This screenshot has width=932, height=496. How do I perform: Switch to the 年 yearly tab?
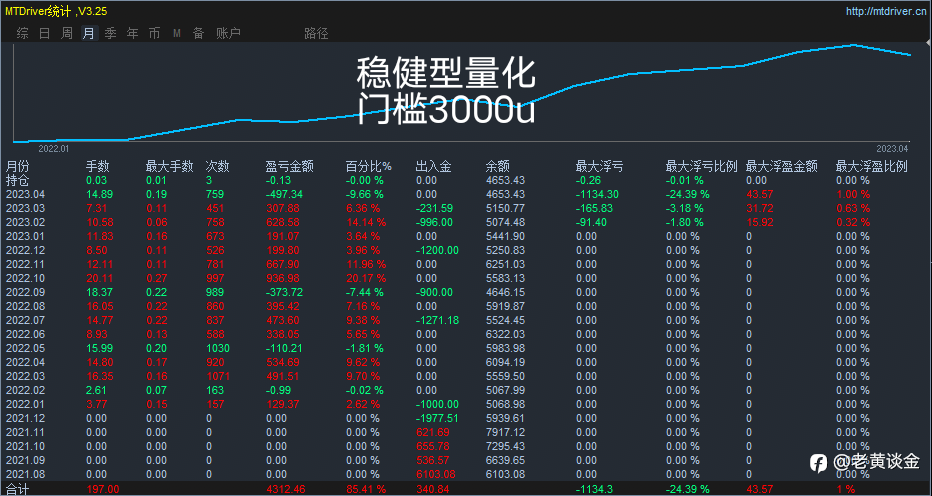pos(133,33)
